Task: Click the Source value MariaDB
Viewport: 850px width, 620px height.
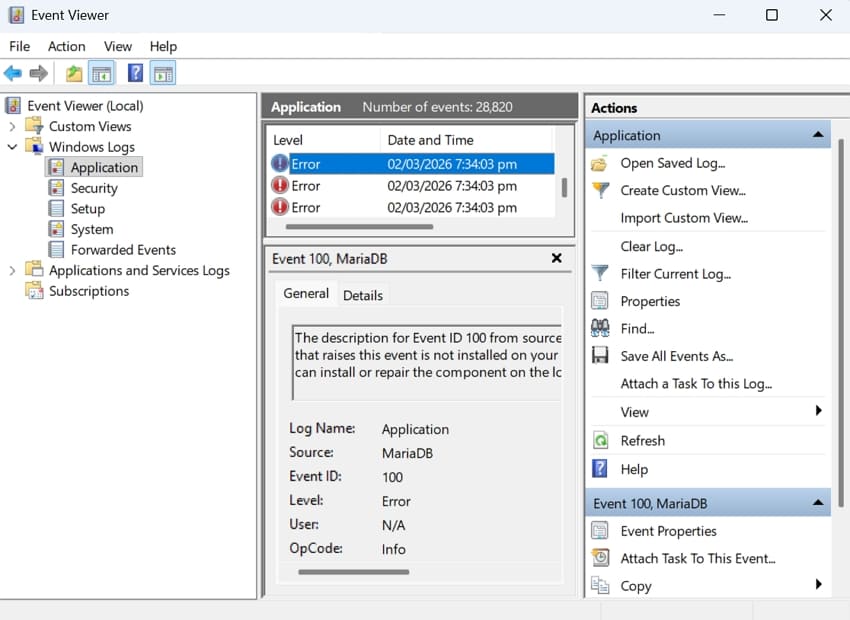Action: pyautogui.click(x=407, y=453)
